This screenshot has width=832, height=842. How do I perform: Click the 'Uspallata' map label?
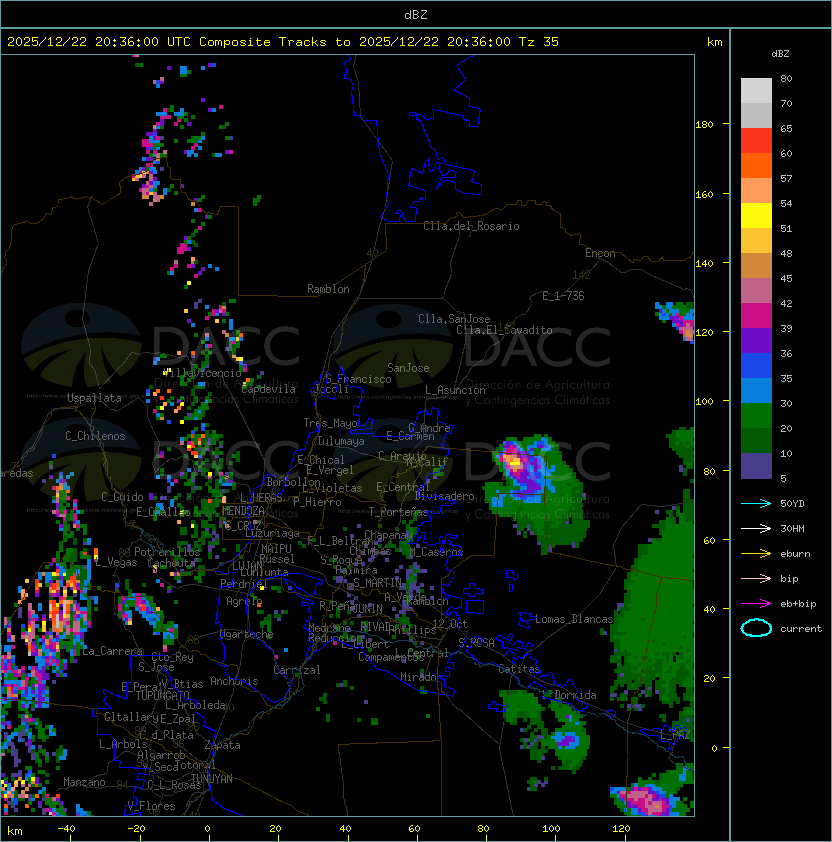click(x=94, y=398)
